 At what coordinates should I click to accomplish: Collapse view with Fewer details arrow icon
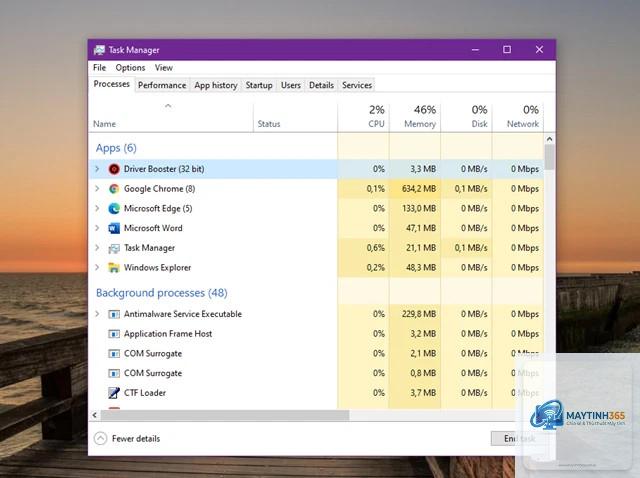100,438
